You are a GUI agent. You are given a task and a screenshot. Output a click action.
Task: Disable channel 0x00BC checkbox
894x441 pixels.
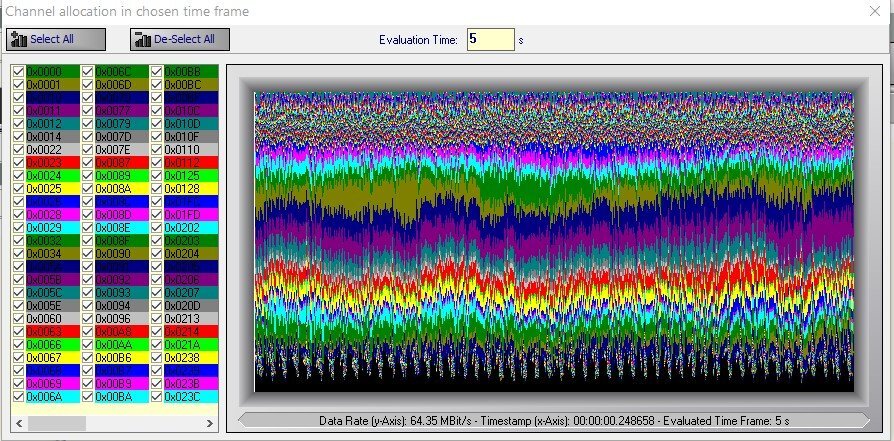[x=156, y=85]
